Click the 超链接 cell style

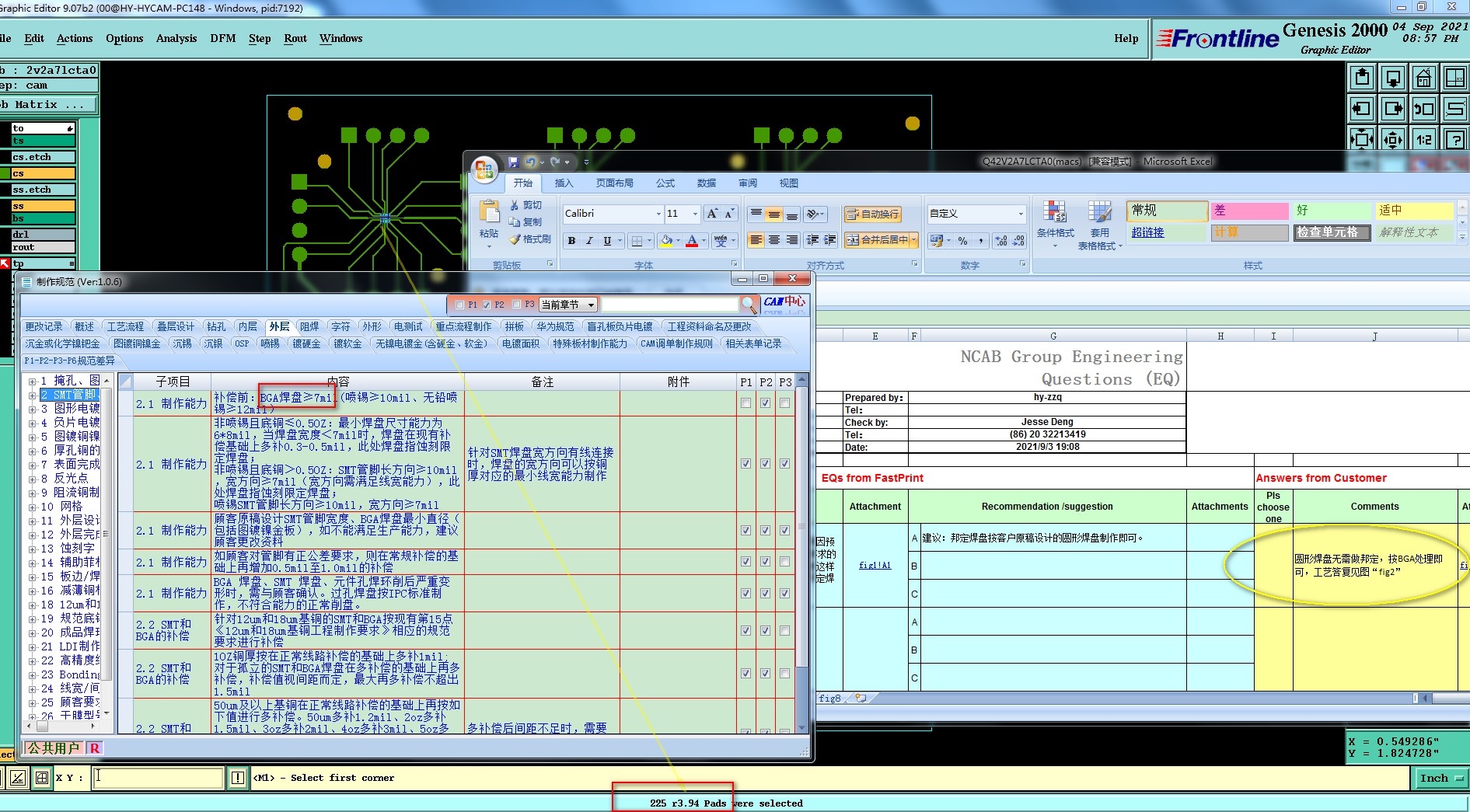1167,232
